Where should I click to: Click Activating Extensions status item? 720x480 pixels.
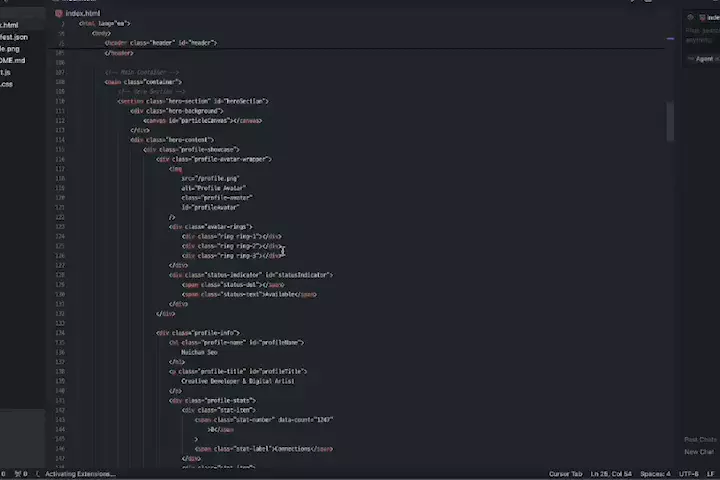(x=80, y=474)
